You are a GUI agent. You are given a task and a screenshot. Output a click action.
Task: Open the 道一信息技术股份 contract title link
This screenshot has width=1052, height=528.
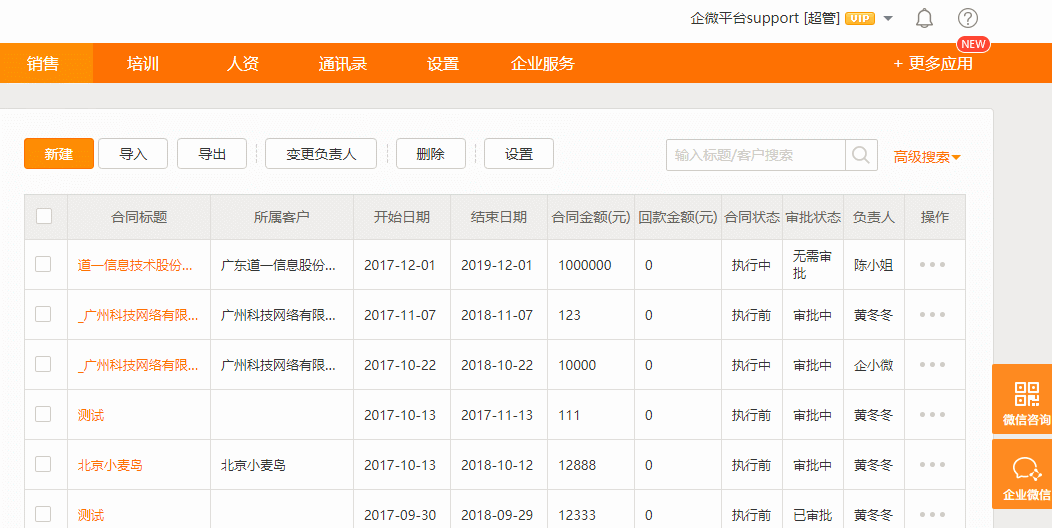coord(135,265)
